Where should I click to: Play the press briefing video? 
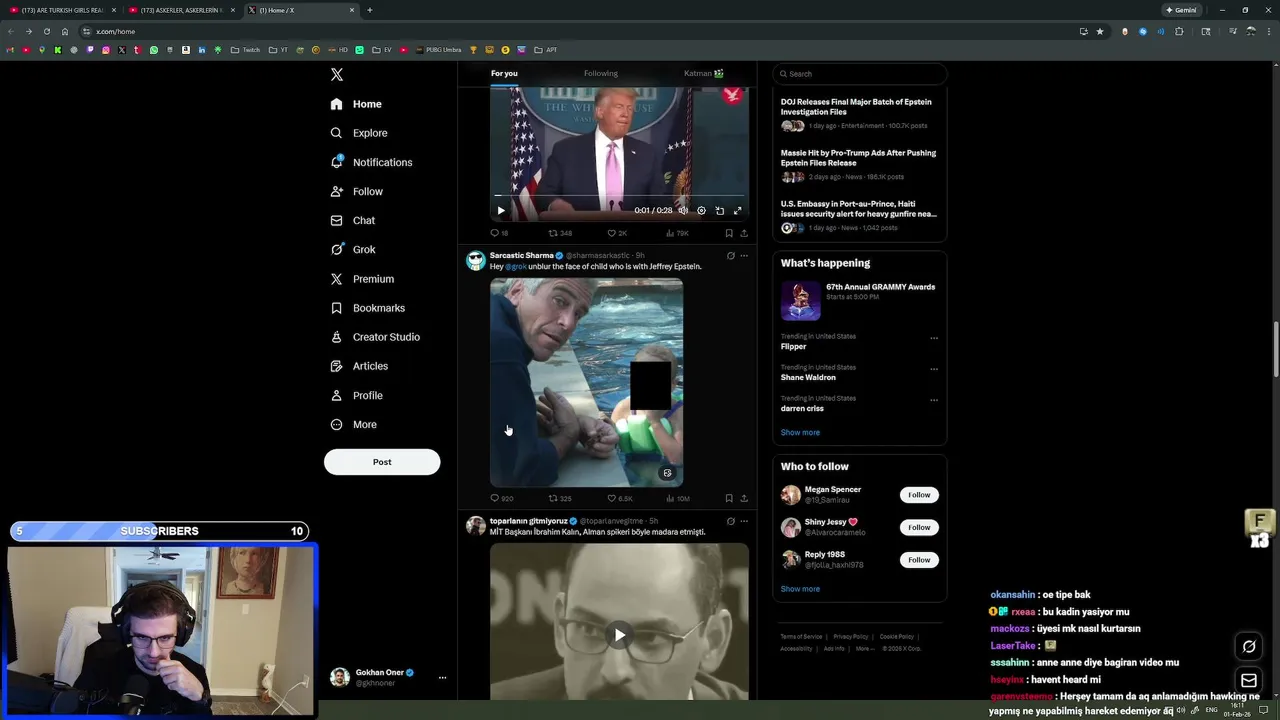point(501,211)
